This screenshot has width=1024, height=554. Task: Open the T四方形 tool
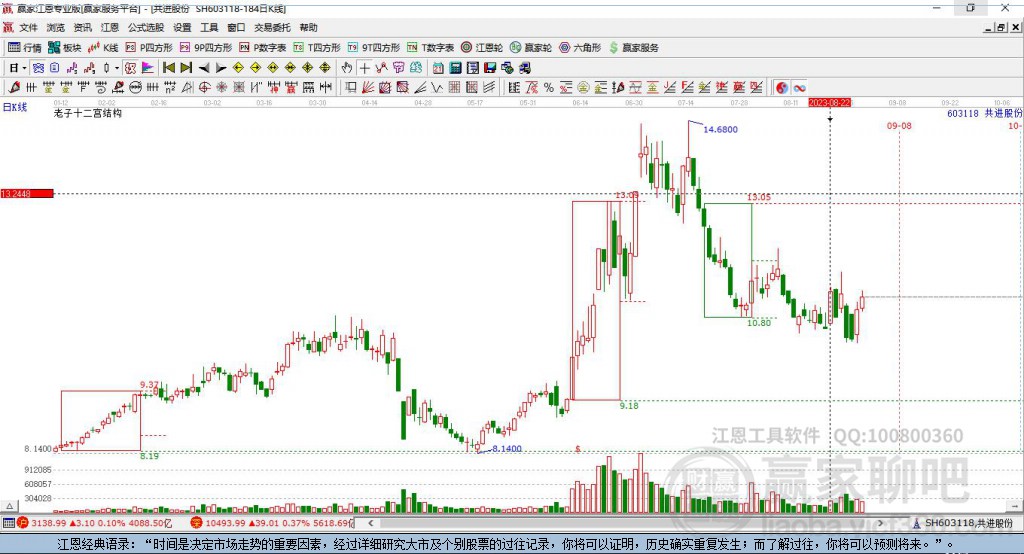317,48
